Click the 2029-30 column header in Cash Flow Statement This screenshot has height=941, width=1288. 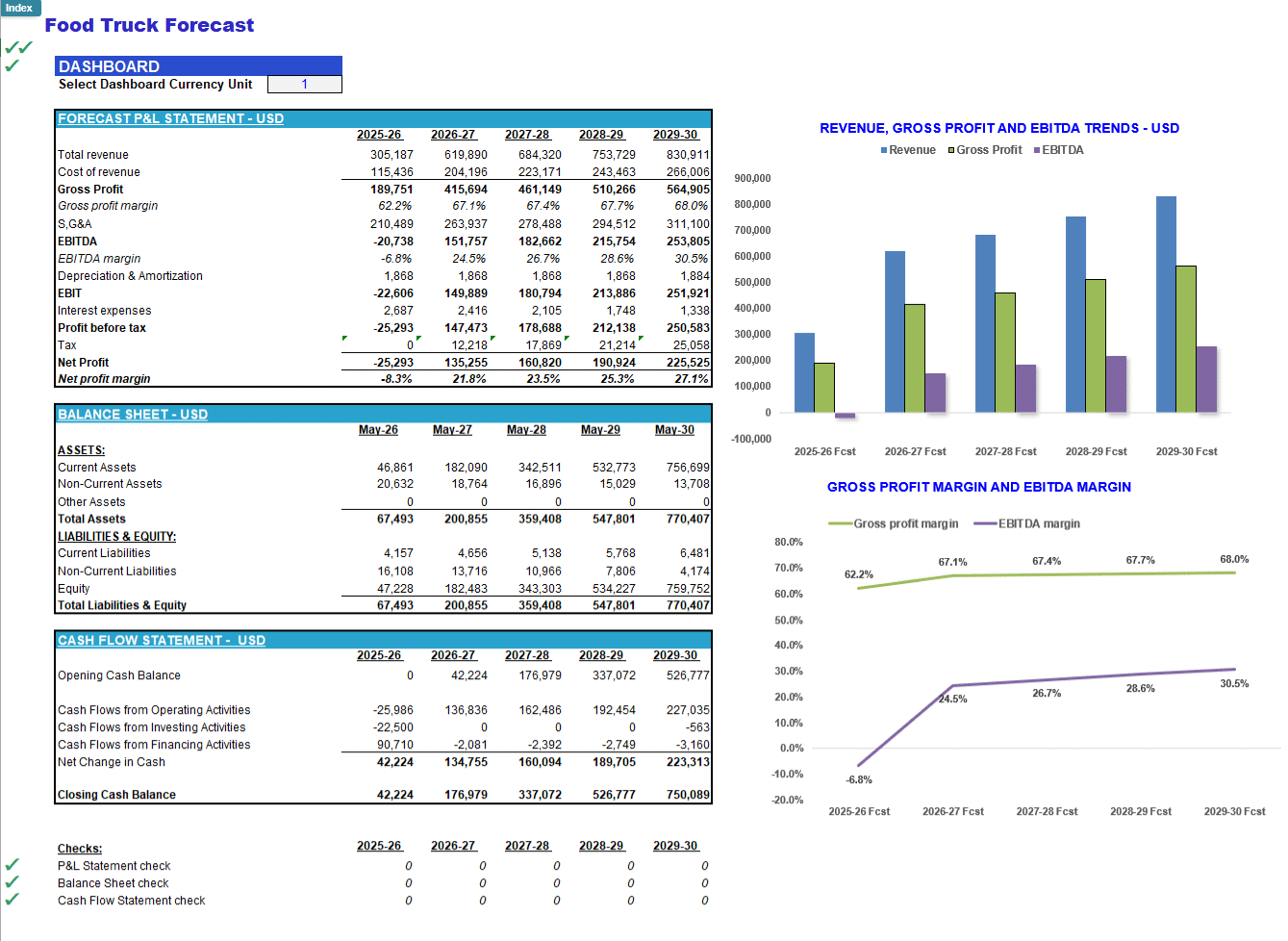[x=675, y=655]
